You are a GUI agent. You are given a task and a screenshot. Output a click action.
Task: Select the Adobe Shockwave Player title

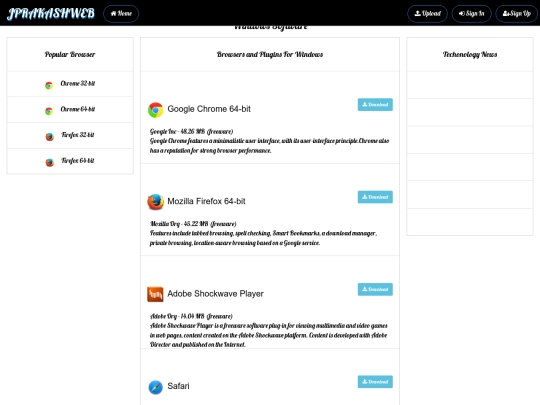216,294
